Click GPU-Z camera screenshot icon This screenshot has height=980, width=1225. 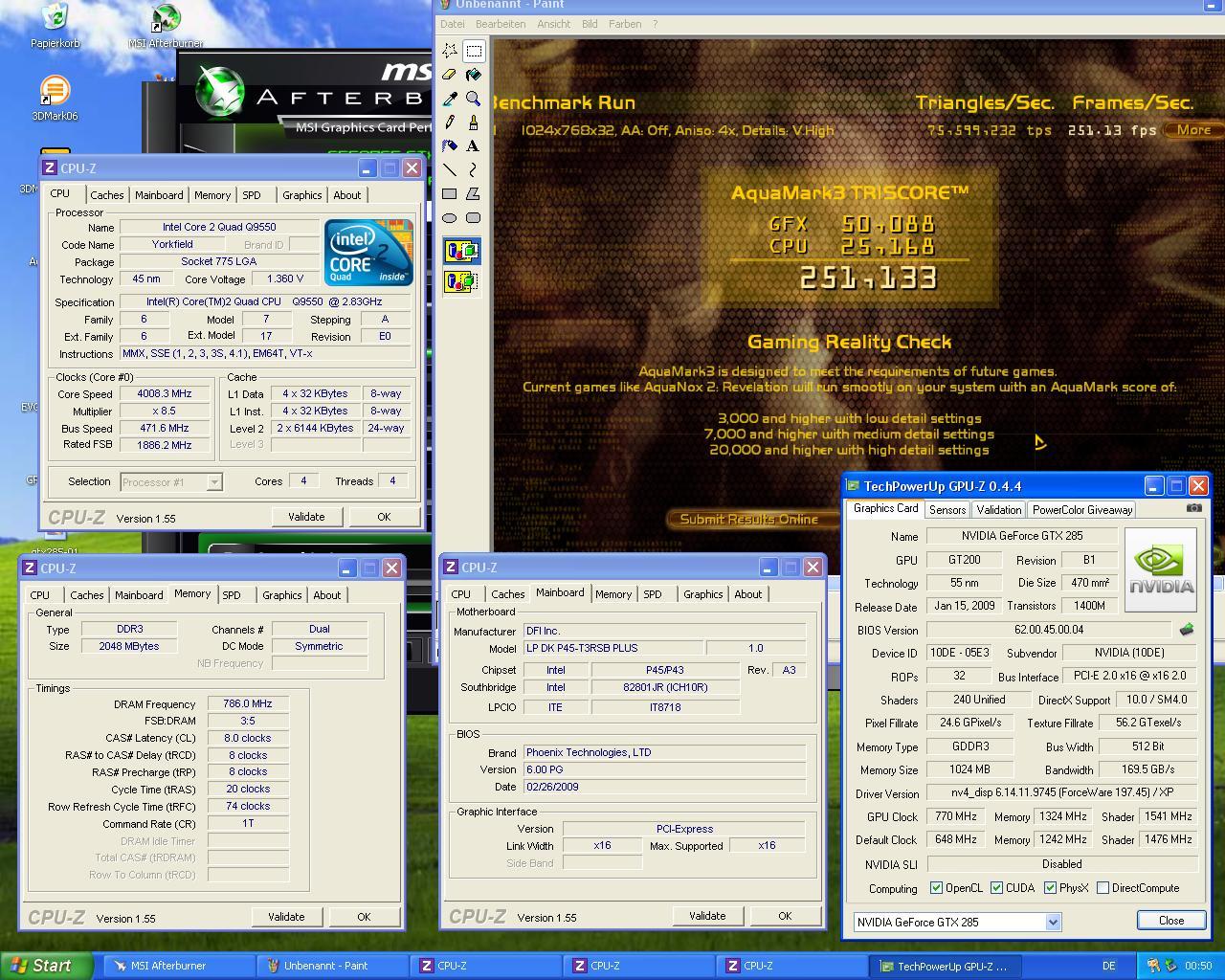pyautogui.click(x=1194, y=508)
